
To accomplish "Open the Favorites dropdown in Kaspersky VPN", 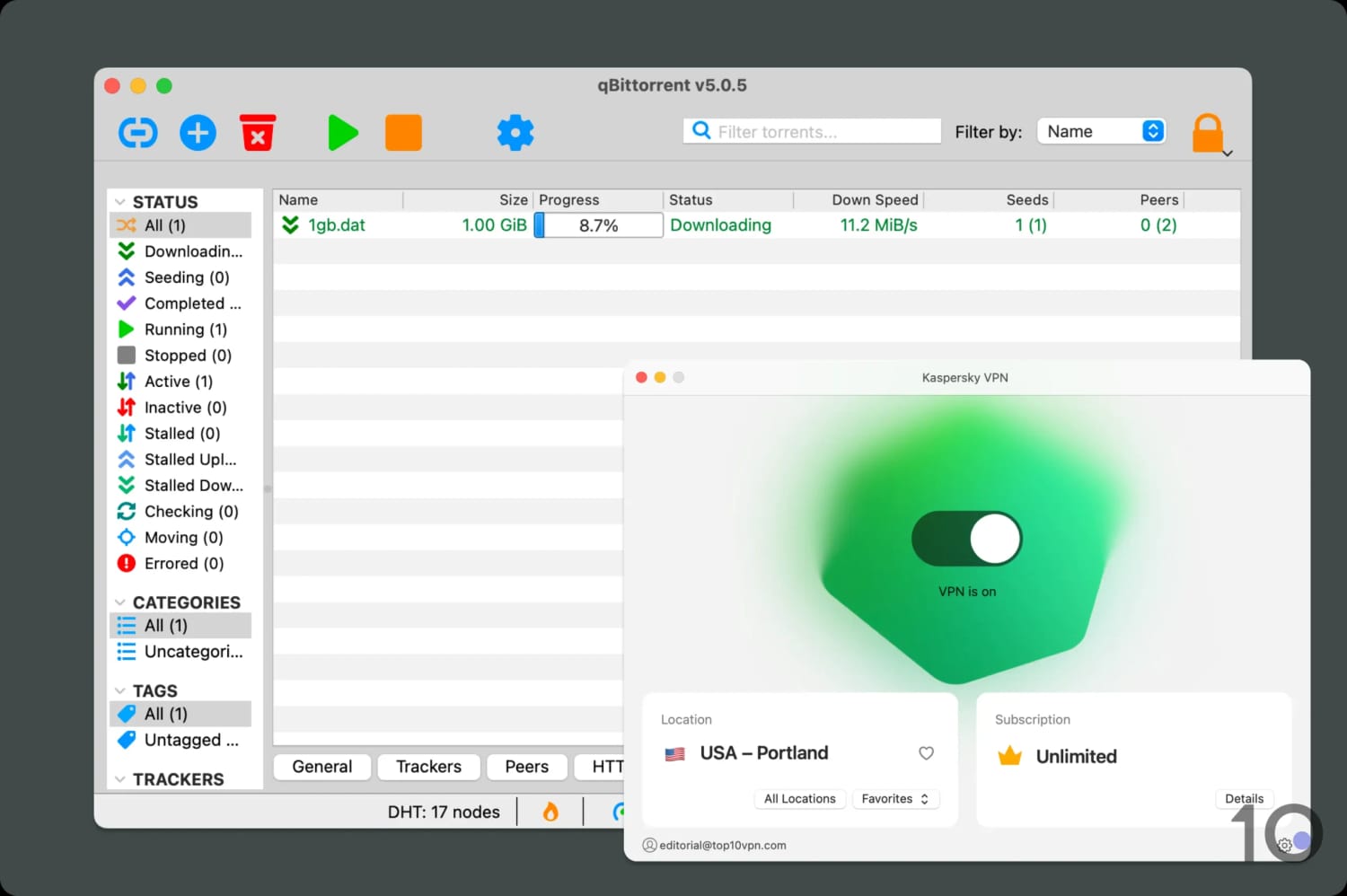I will coord(894,799).
